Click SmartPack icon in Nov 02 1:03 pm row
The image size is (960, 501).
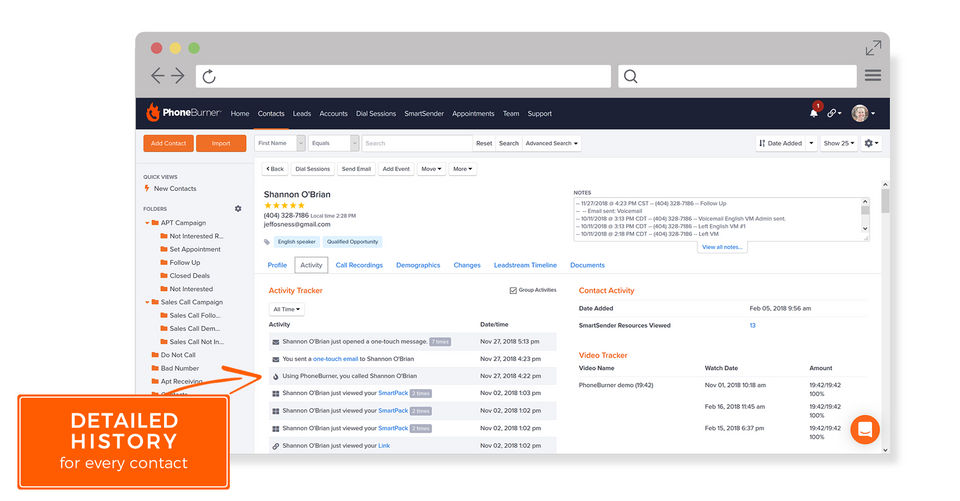tap(276, 394)
